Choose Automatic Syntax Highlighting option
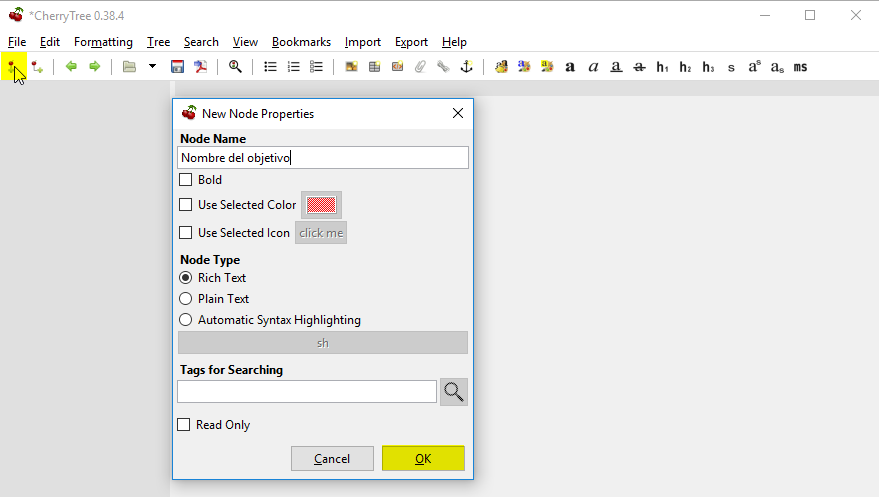This screenshot has width=879, height=497. 185,320
